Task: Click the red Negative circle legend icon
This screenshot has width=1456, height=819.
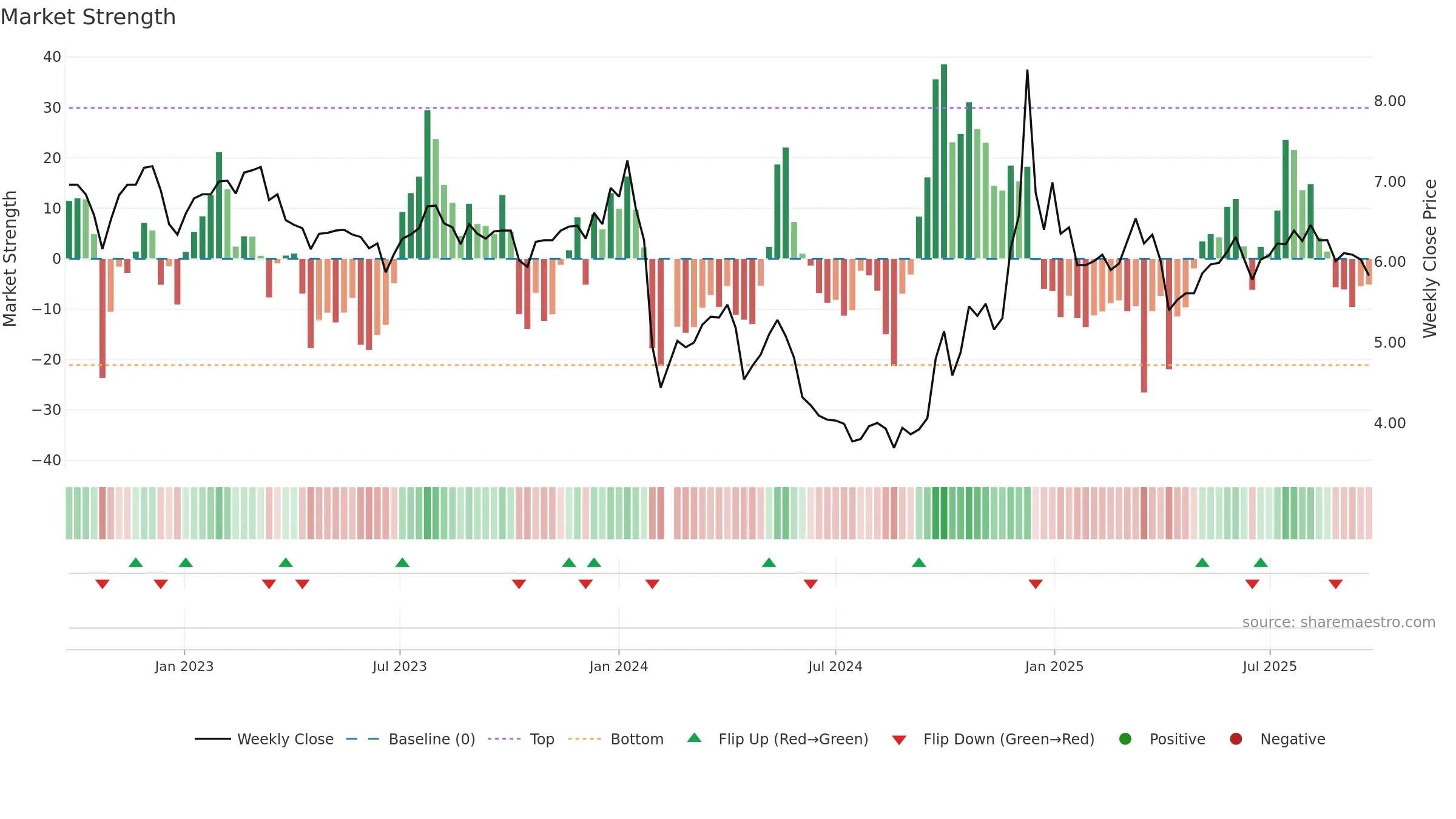Action: (1236, 739)
